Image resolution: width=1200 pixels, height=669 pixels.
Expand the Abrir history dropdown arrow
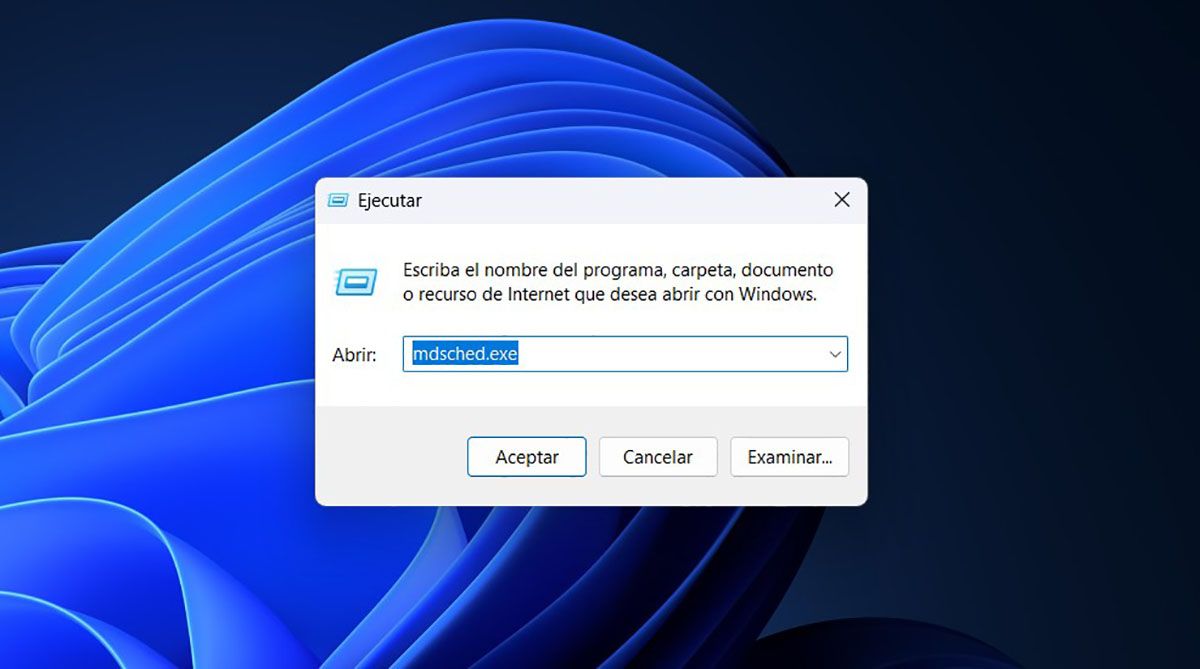pos(834,354)
